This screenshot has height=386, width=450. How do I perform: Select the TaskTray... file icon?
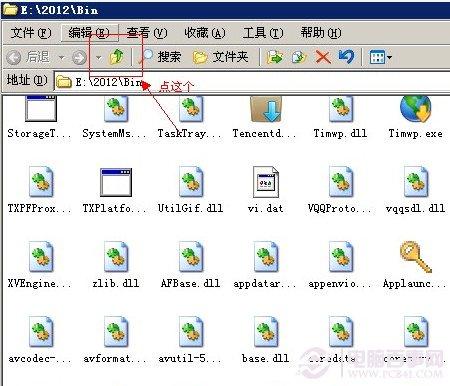click(191, 108)
